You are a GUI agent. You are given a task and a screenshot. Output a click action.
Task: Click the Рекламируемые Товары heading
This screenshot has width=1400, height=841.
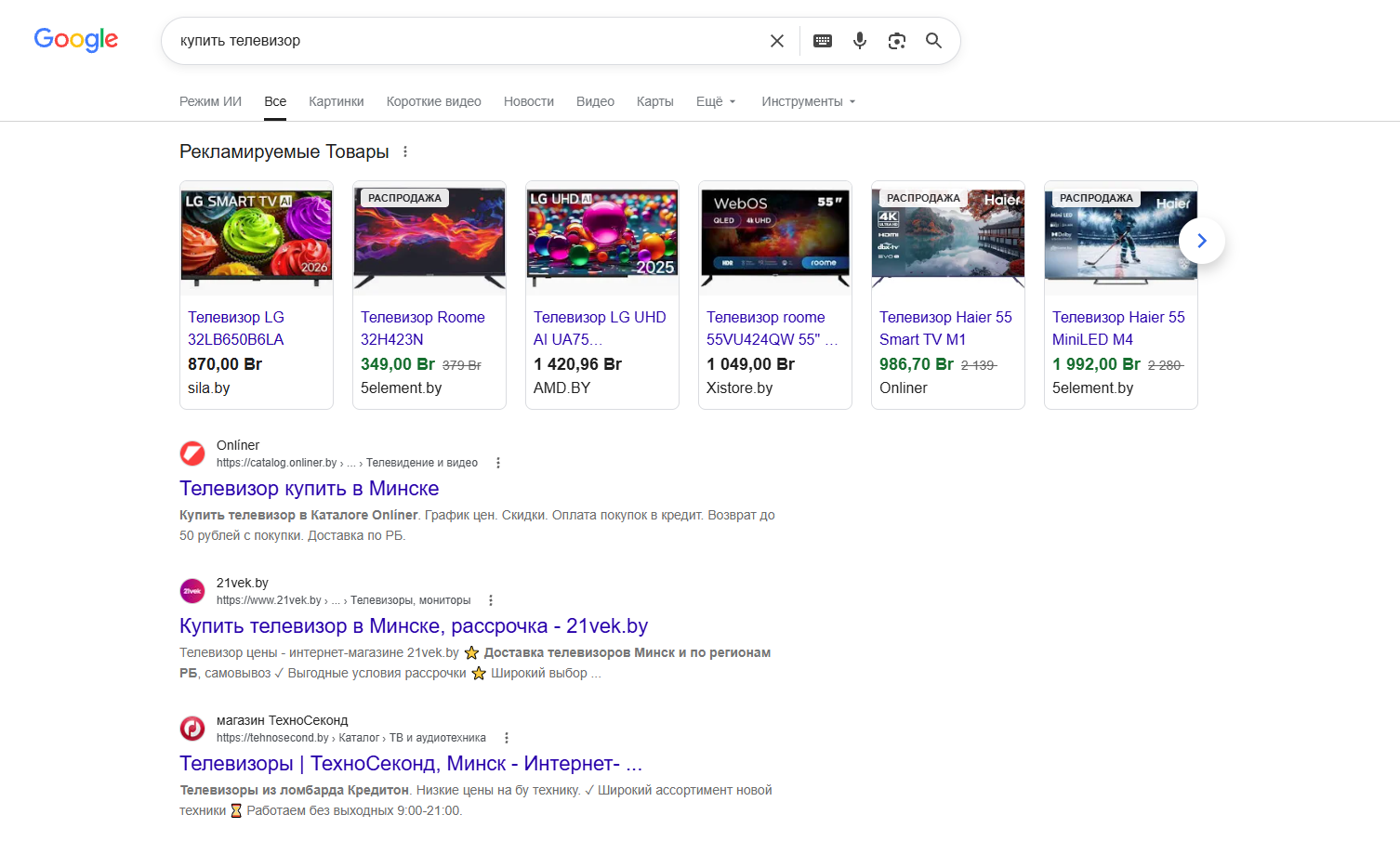(284, 151)
